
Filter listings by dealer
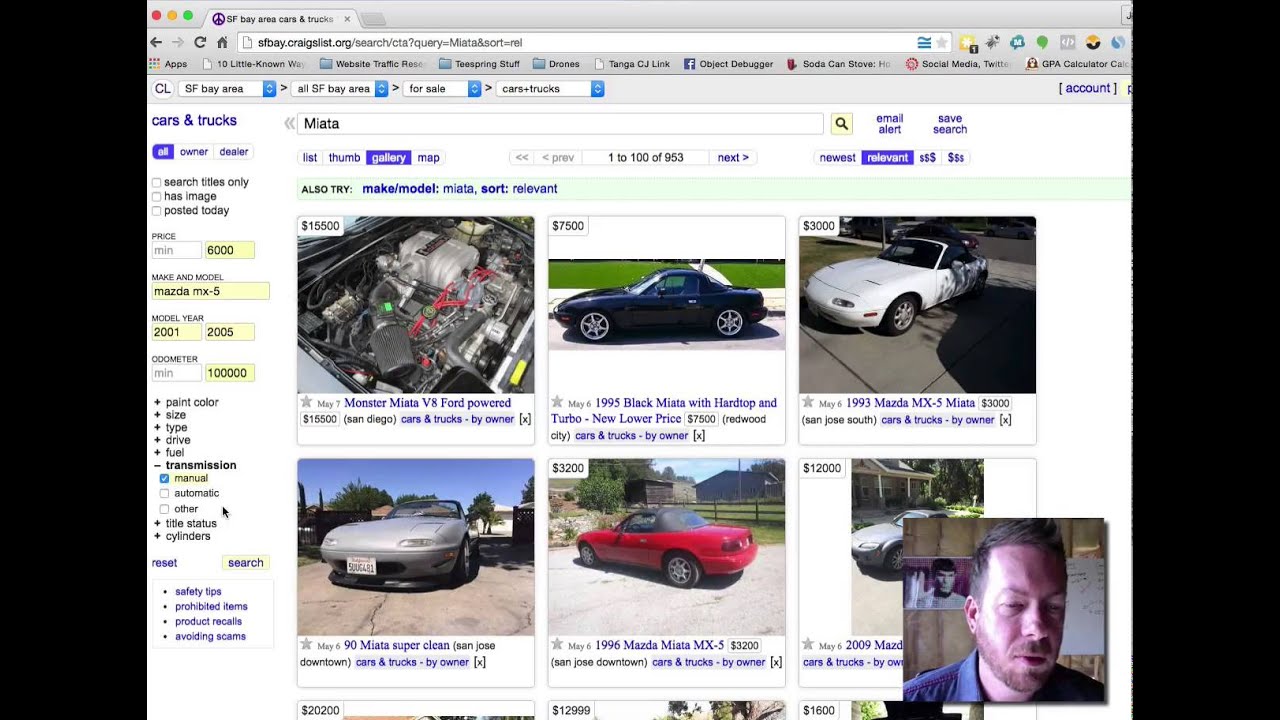point(234,152)
